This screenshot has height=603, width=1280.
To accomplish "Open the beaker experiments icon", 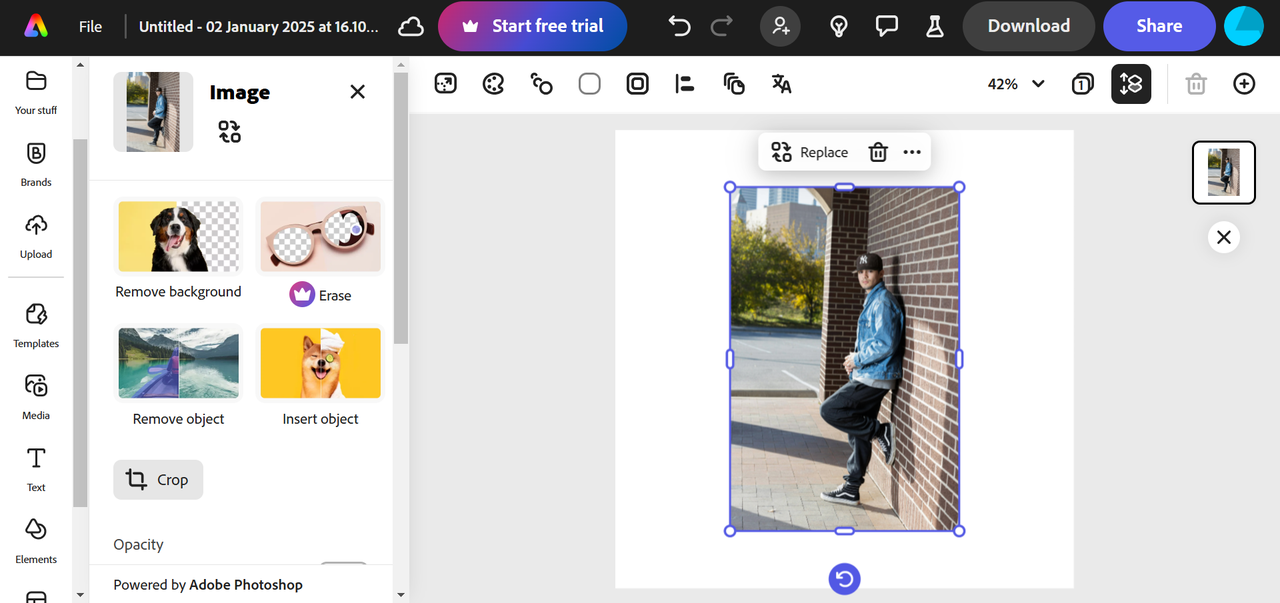I will click(x=935, y=27).
